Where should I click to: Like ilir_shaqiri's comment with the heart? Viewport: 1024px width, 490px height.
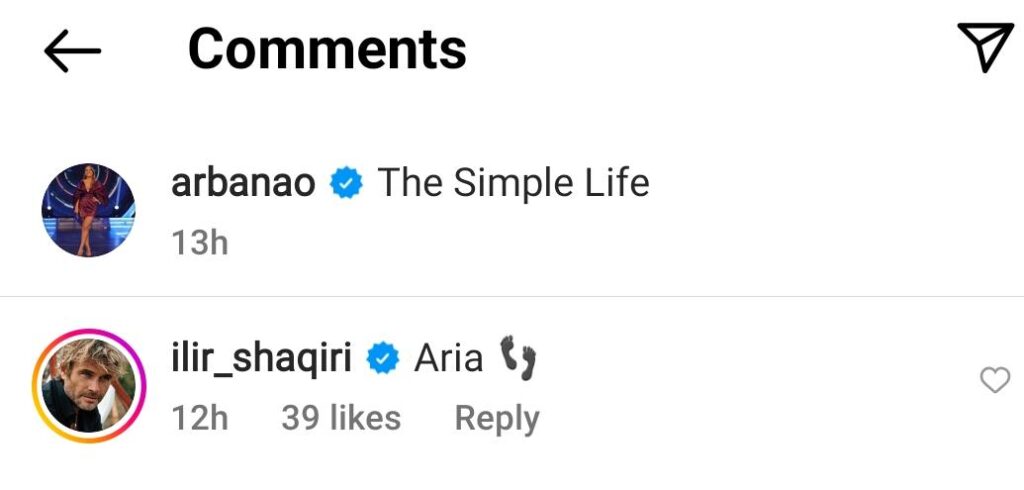[994, 380]
